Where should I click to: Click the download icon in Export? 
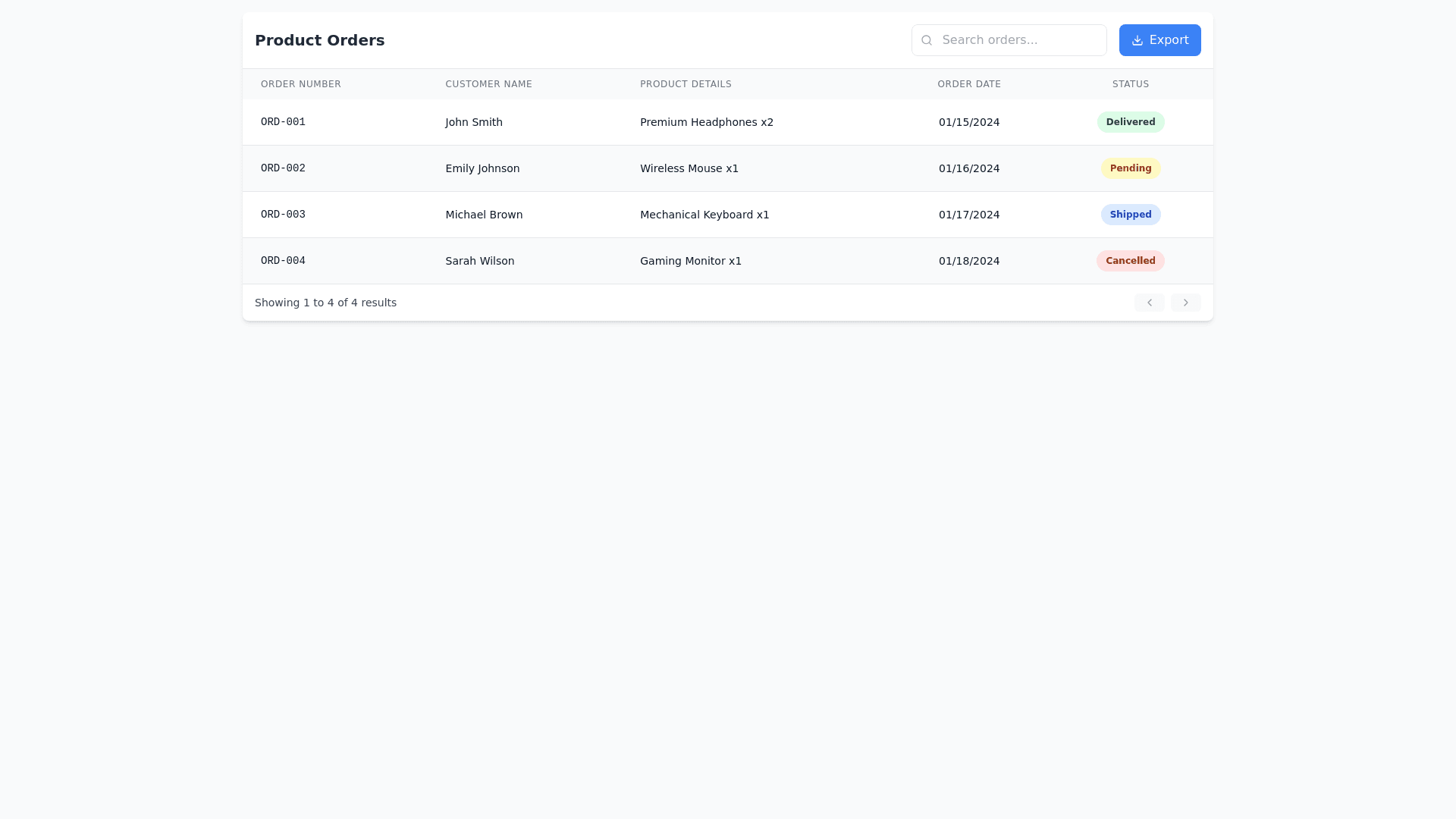tap(1137, 40)
